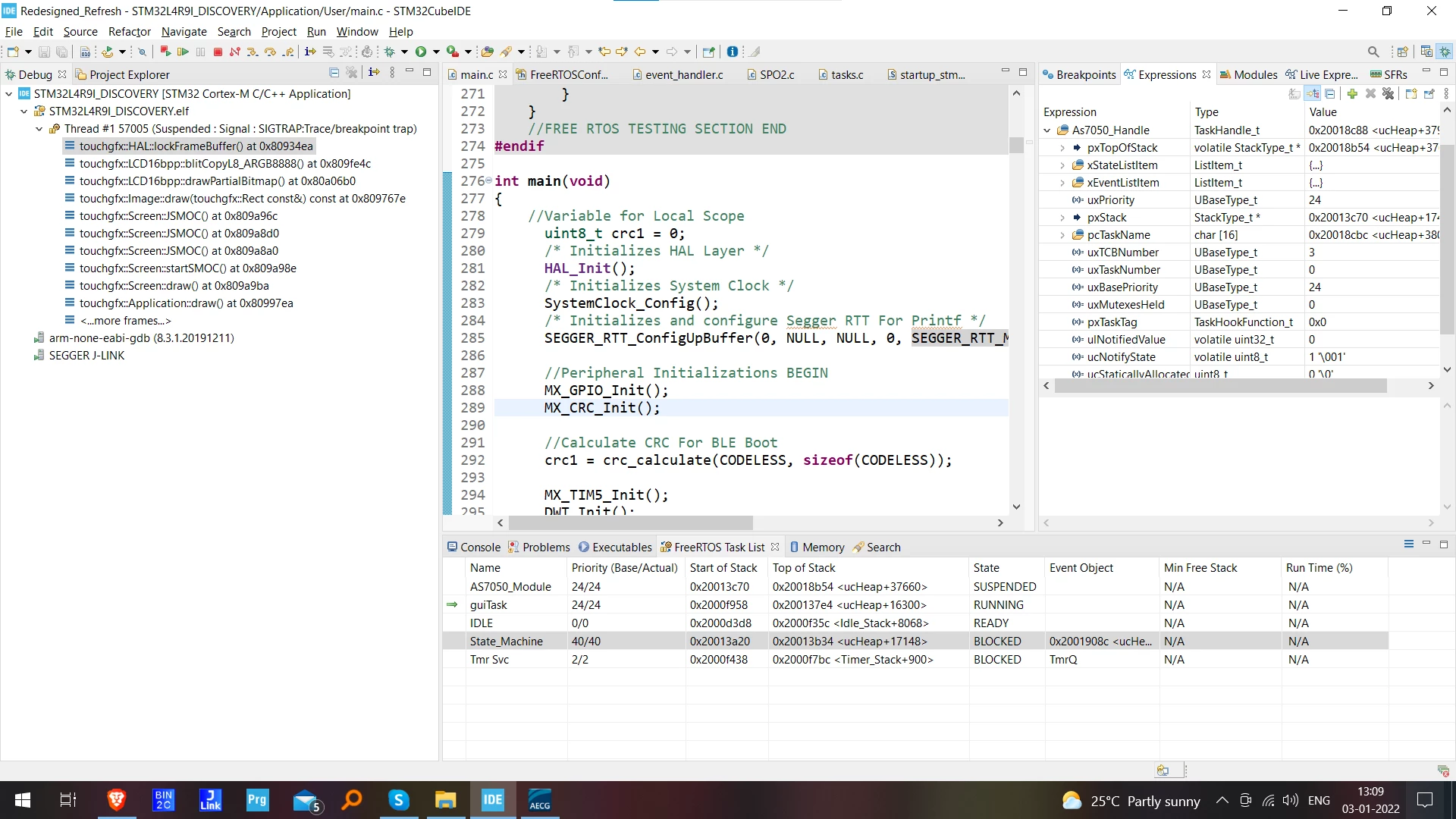Screen dimensions: 1456x819
Task: Open File Explorer from the taskbar
Action: (445, 800)
